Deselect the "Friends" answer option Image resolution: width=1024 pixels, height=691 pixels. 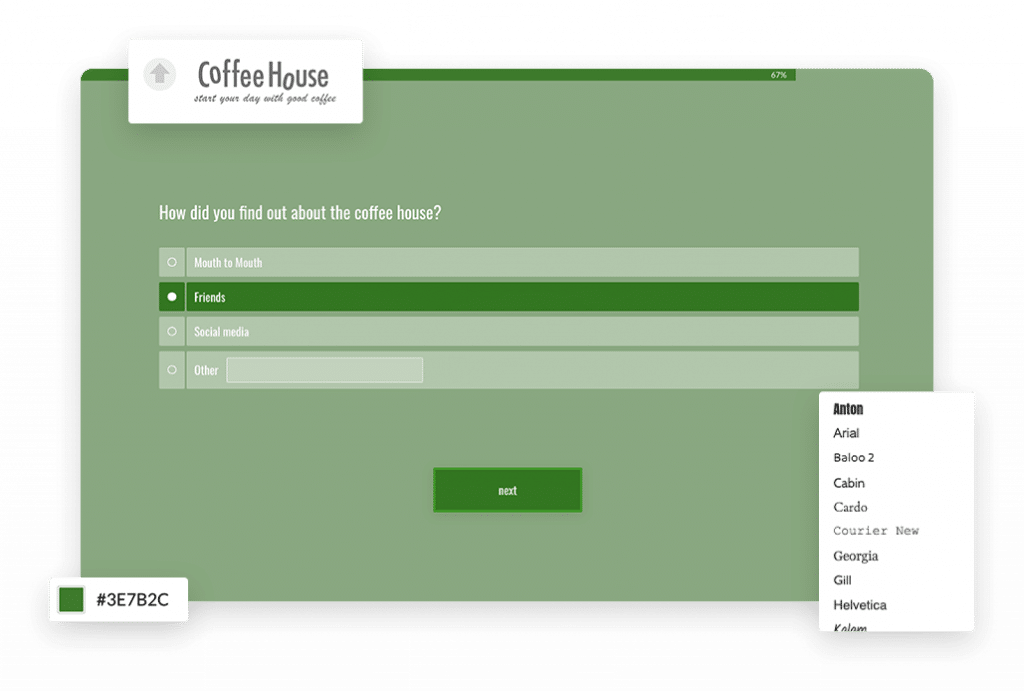(171, 296)
